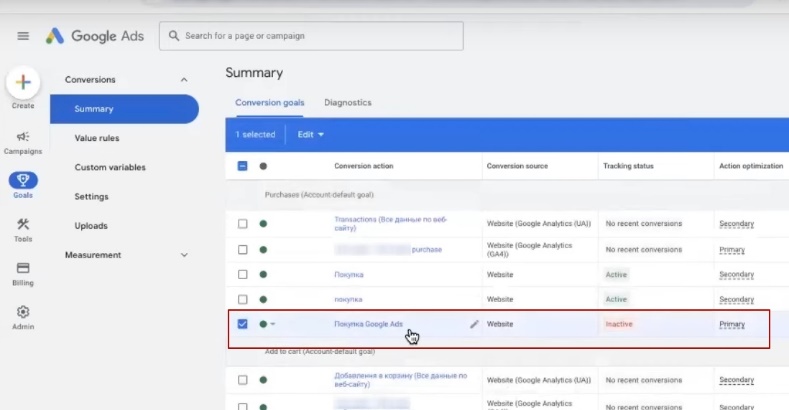
Task: Click the search for page or campaign field
Action: pos(312,36)
